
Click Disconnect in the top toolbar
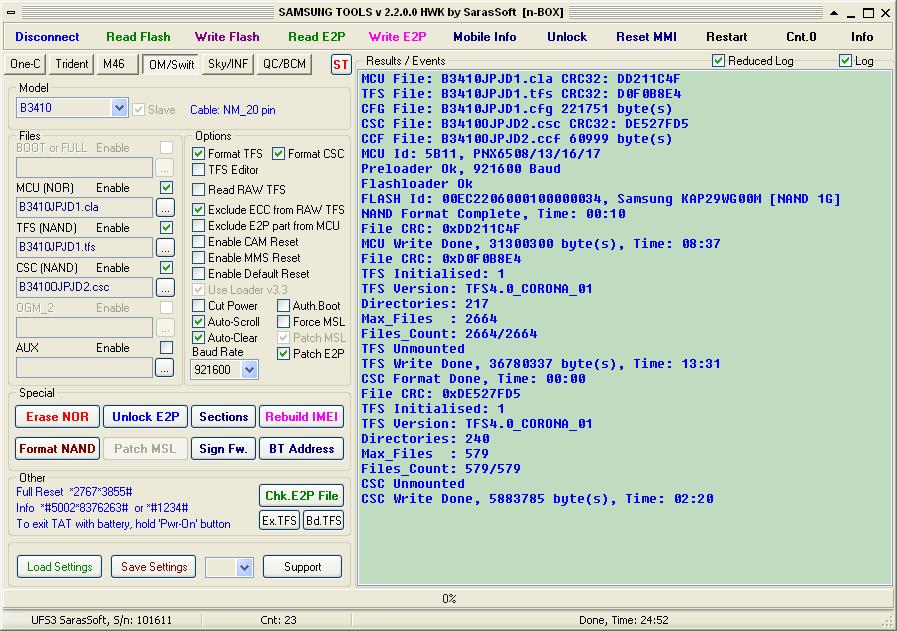tap(47, 37)
